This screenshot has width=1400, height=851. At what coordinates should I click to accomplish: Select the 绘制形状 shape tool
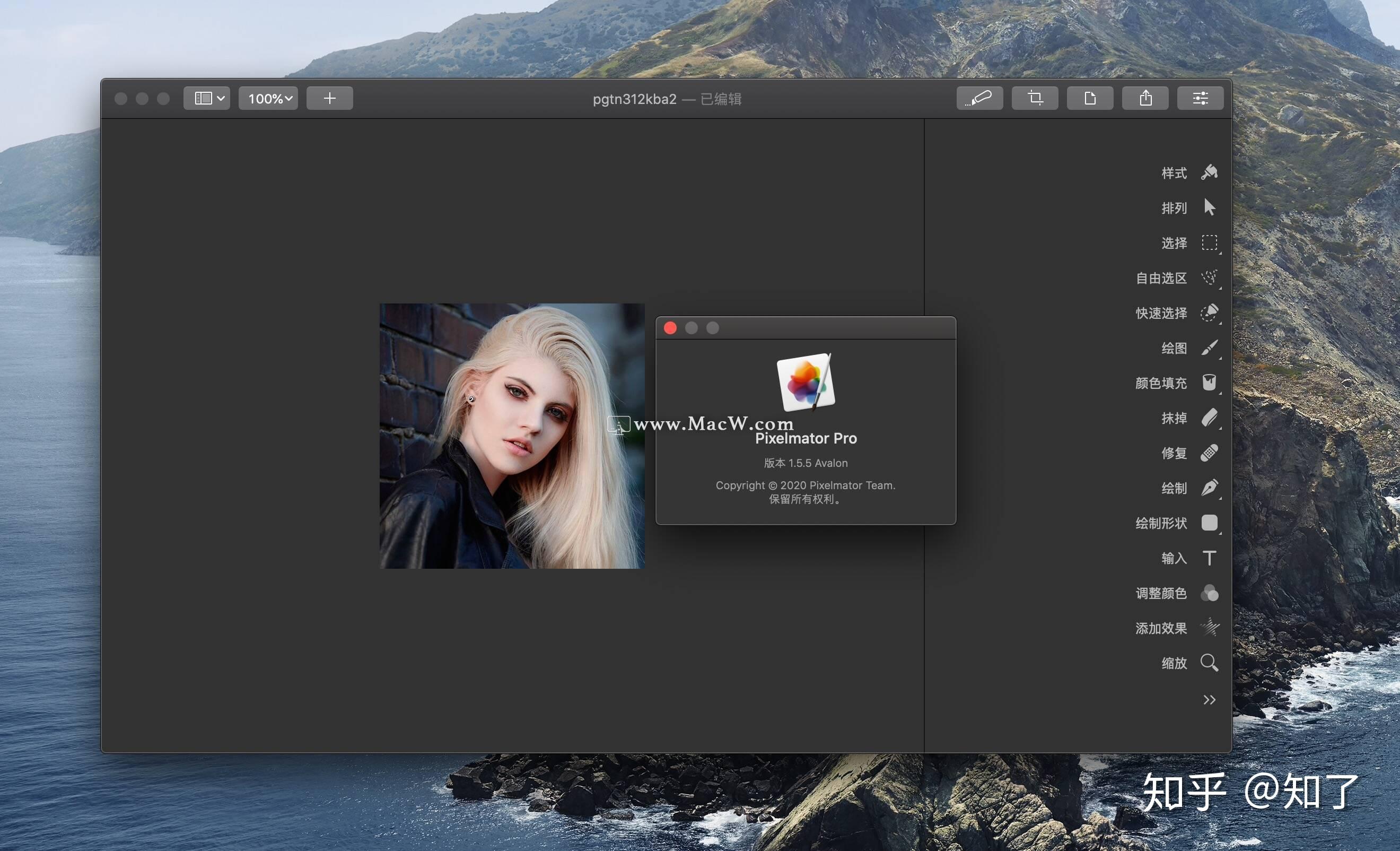tap(1209, 523)
